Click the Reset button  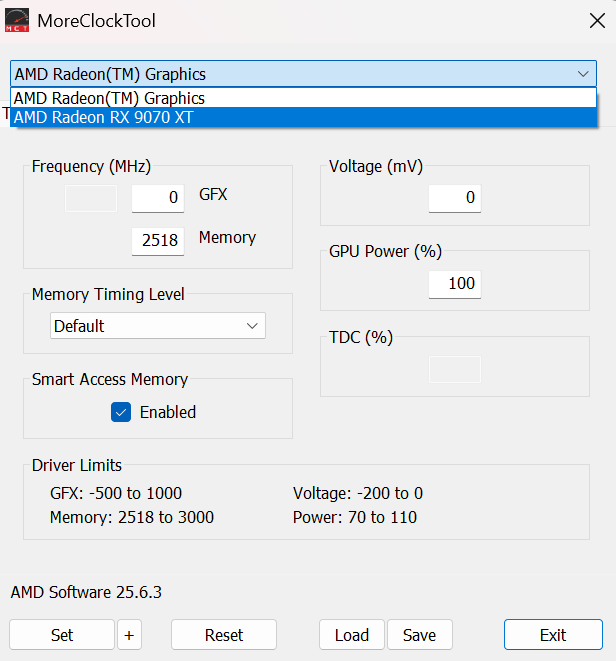pyautogui.click(x=224, y=634)
